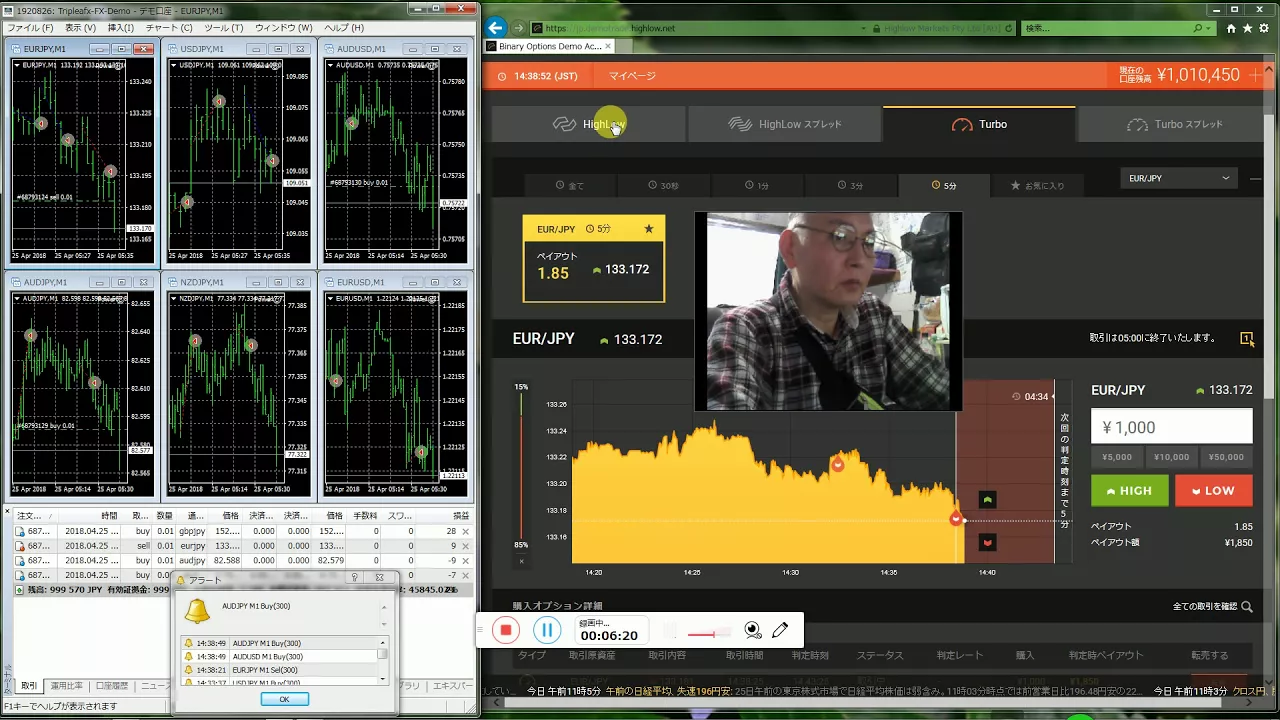Image resolution: width=1280 pixels, height=720 pixels.
Task: Filter options by 30秒 expiry
Action: (663, 186)
